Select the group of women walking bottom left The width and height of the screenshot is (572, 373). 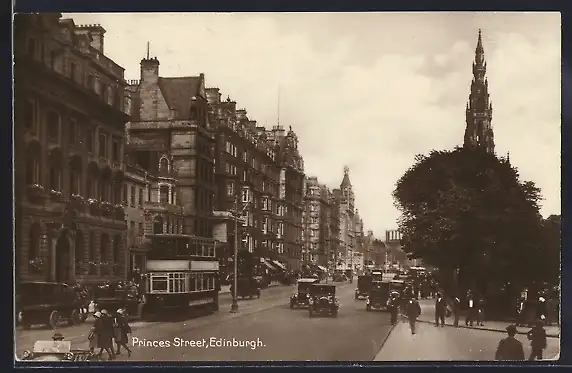click(x=109, y=332)
